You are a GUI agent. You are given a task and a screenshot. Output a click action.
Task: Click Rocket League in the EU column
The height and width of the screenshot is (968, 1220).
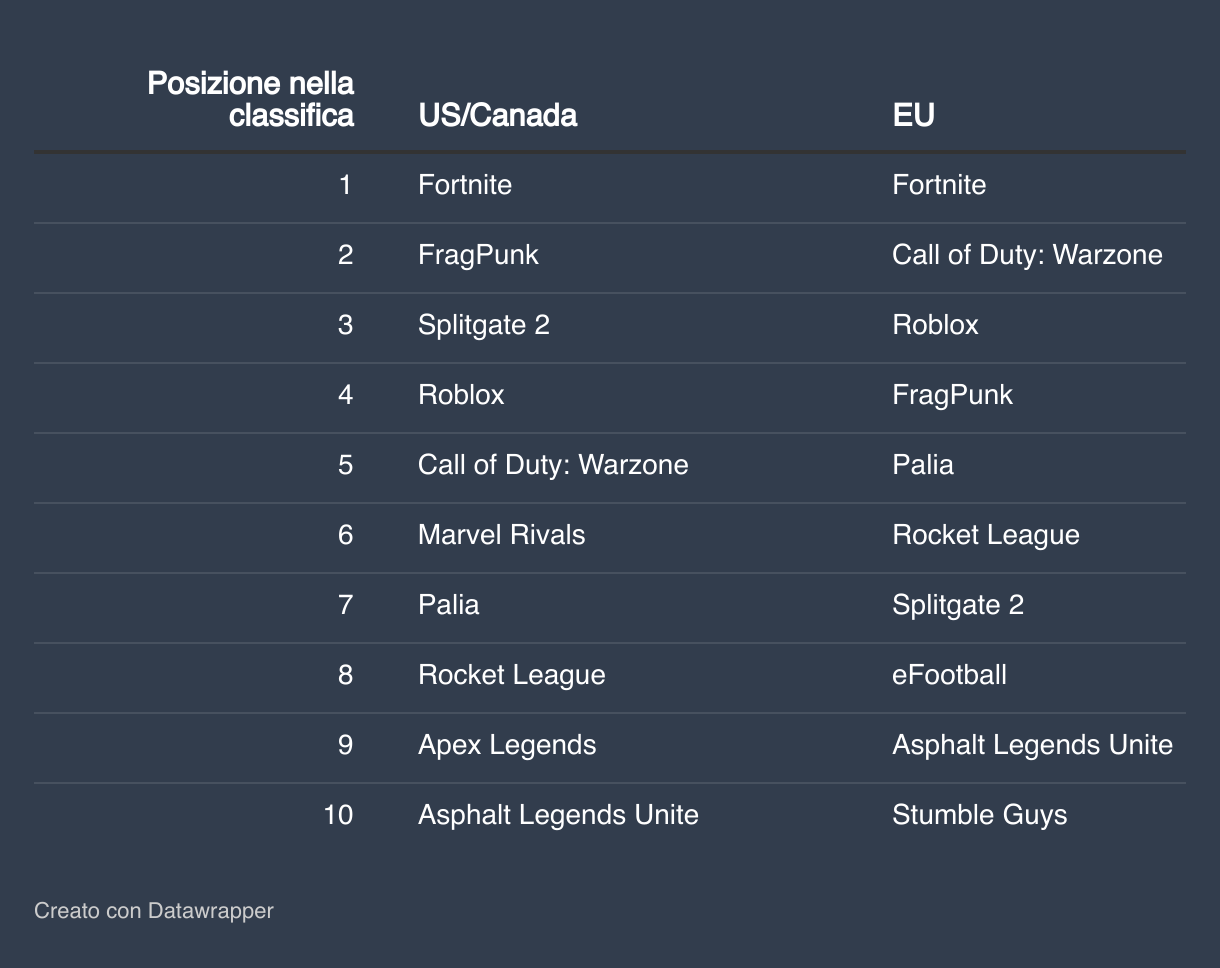[986, 535]
